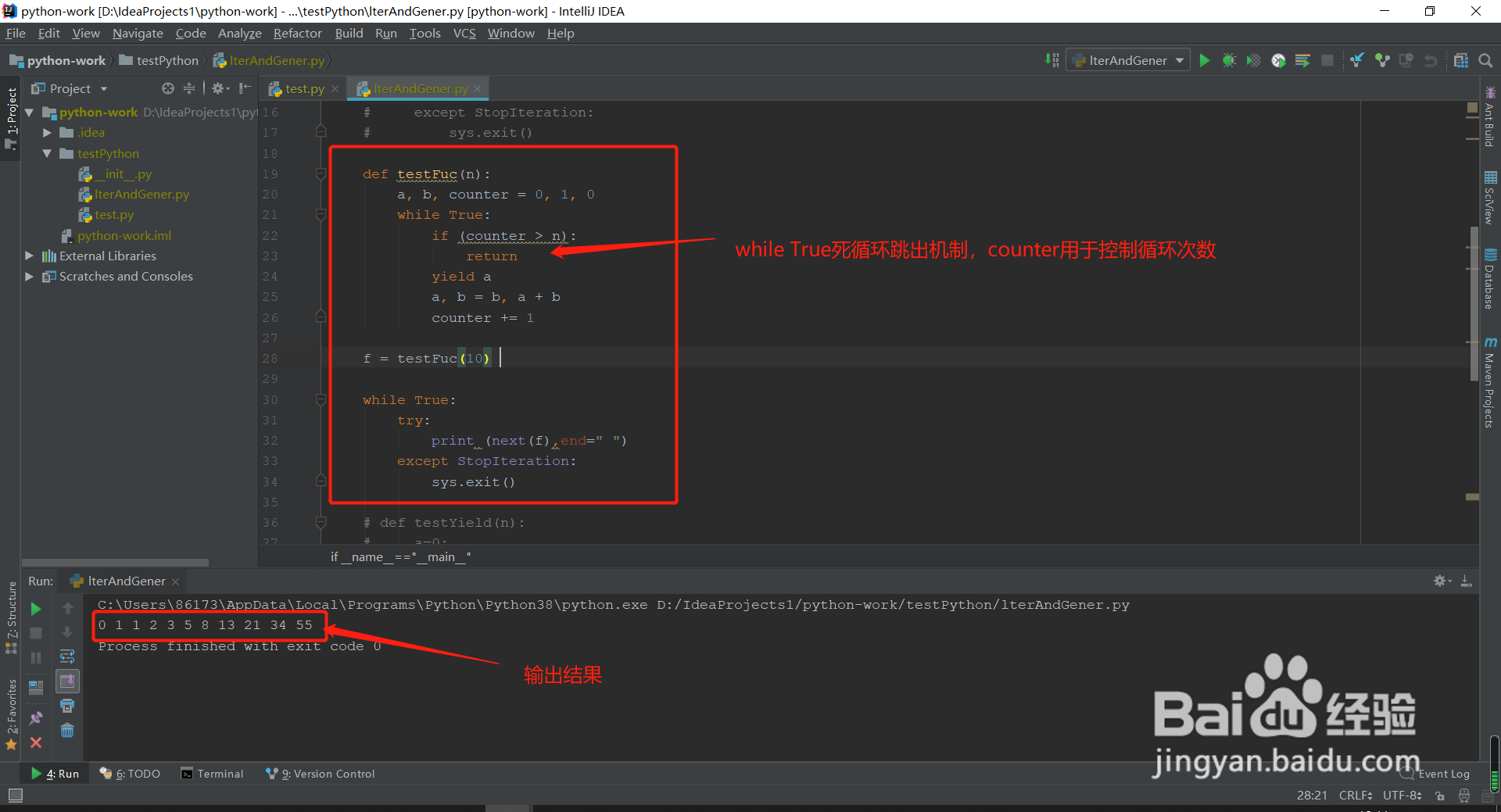
Task: Click the Project tree horizontal scrollbar
Action: click(116, 562)
